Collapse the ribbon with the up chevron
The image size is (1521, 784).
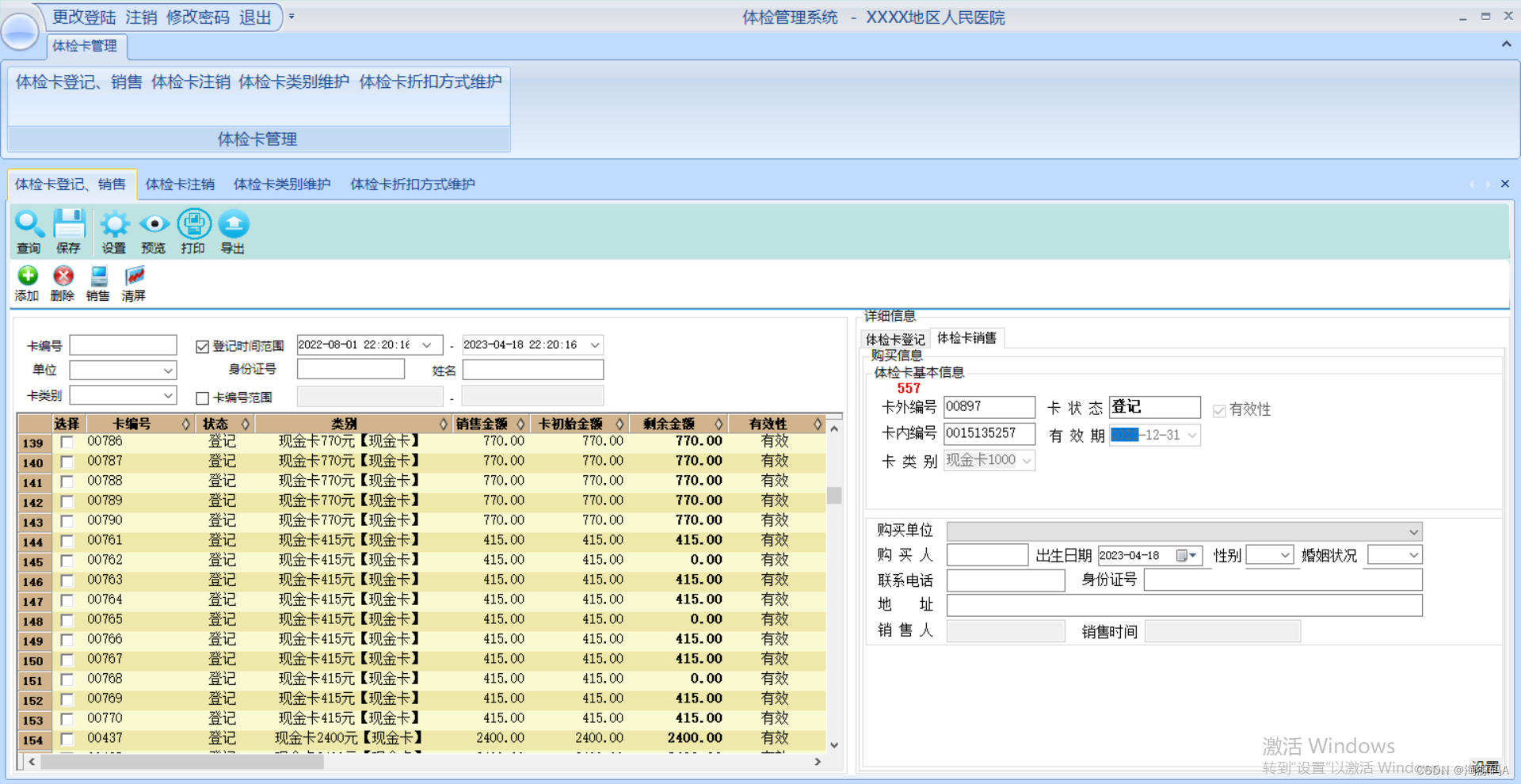[1505, 44]
